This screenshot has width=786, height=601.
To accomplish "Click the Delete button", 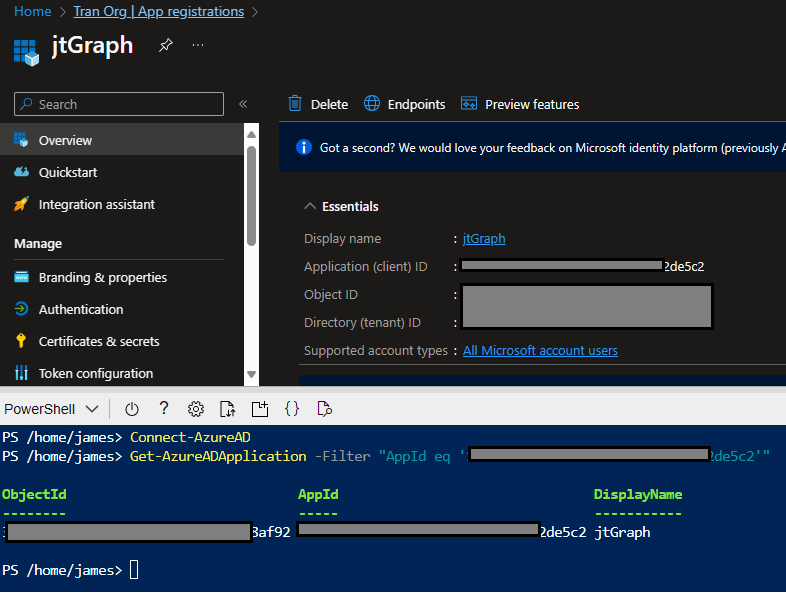I will pyautogui.click(x=318, y=104).
